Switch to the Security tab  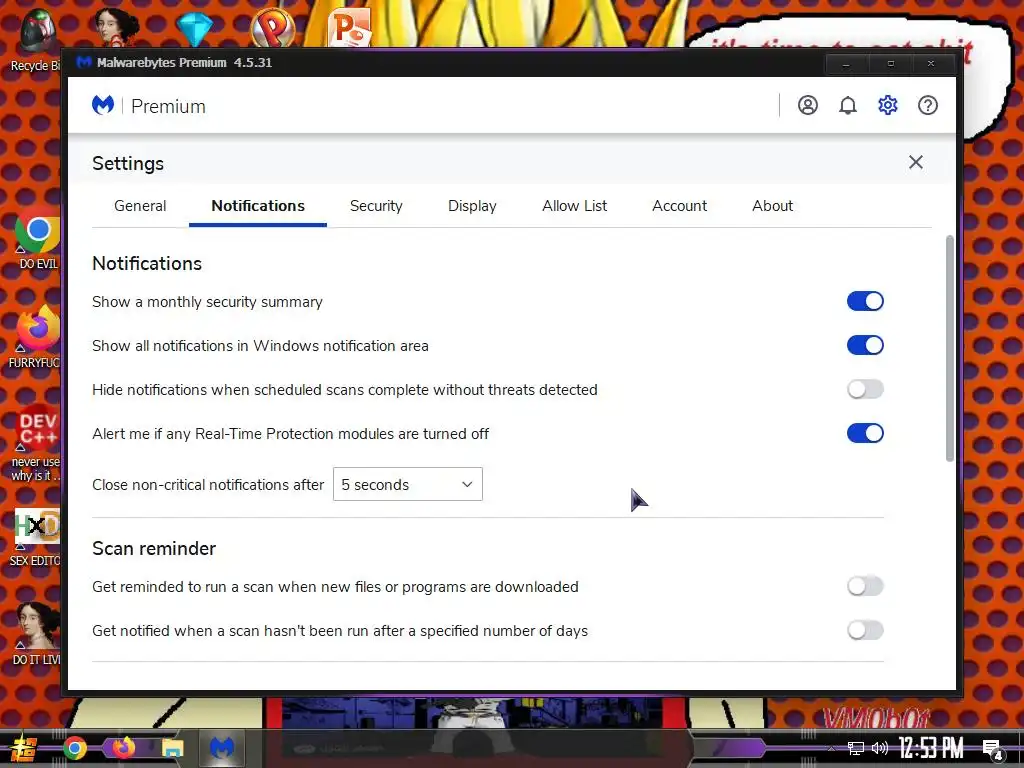click(x=376, y=206)
